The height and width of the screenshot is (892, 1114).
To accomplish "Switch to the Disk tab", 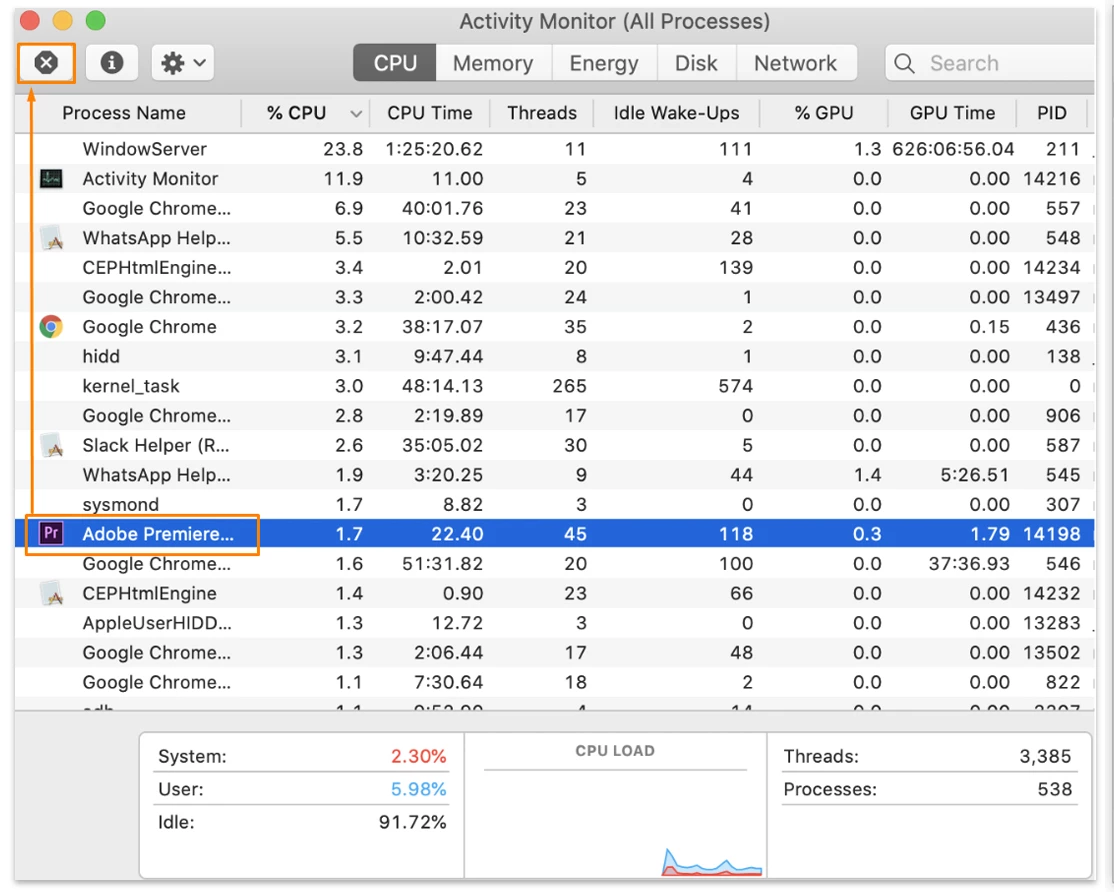I will click(x=696, y=63).
